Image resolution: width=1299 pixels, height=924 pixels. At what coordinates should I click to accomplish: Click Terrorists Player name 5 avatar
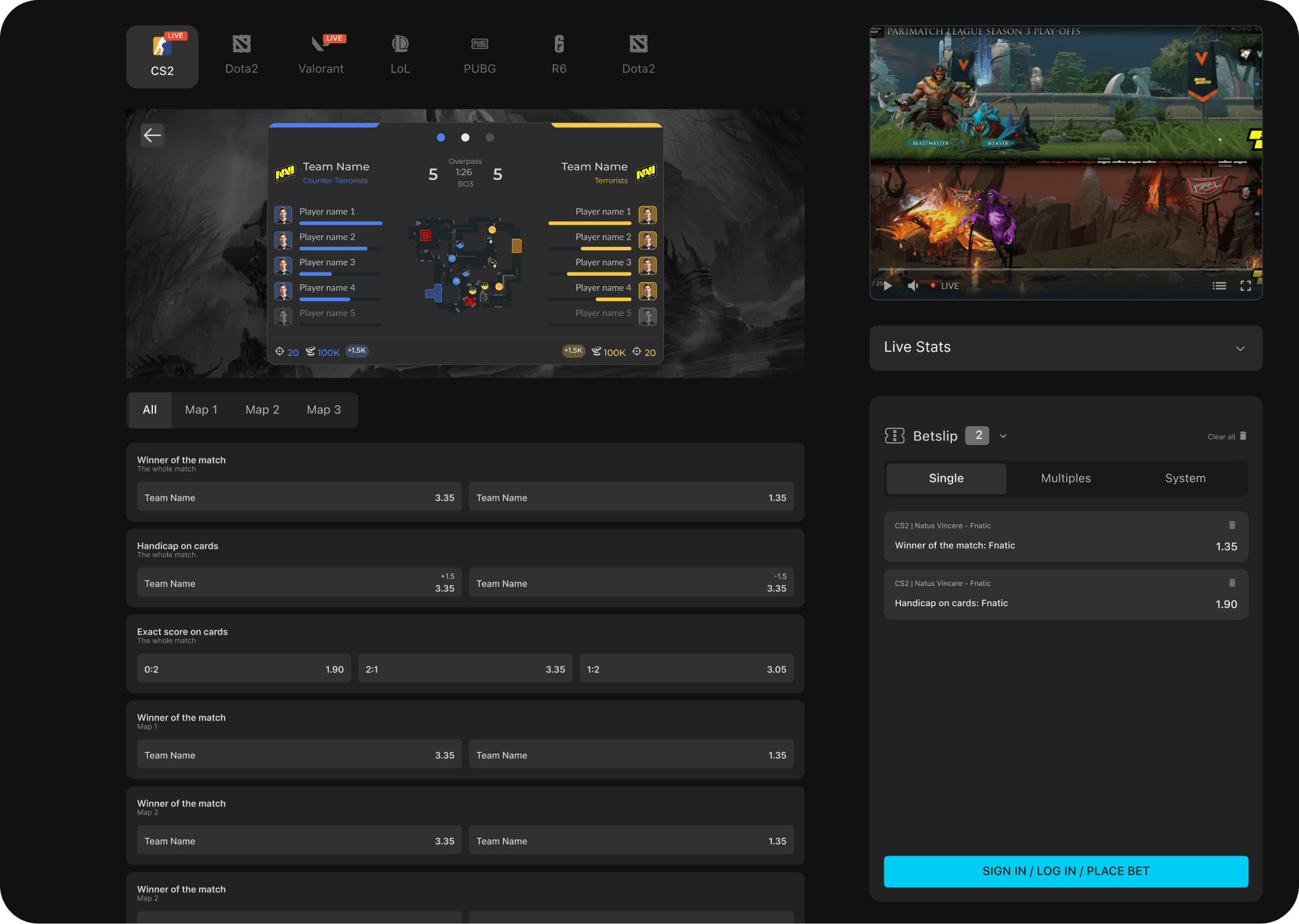[647, 317]
